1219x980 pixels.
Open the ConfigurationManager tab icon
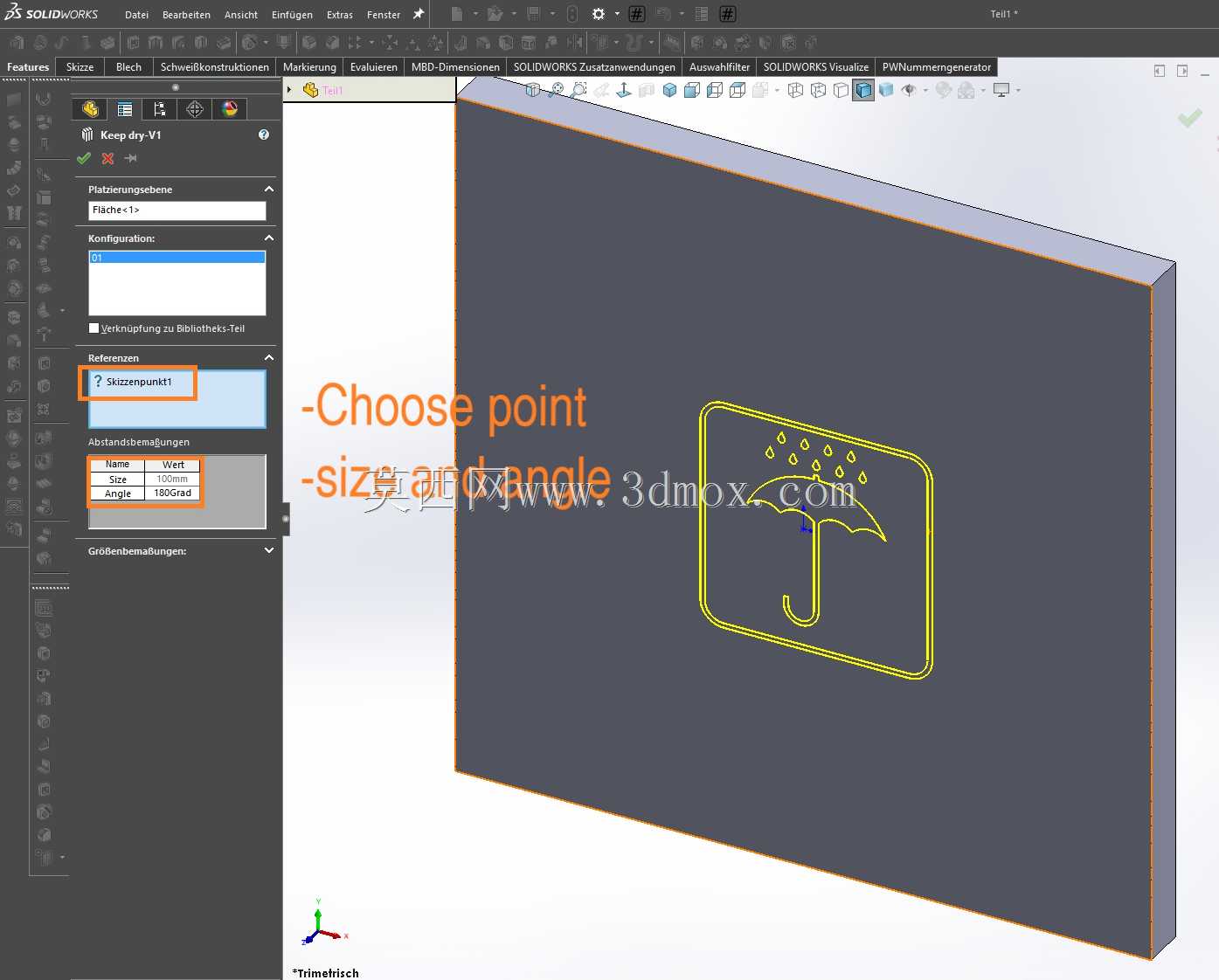coord(159,108)
